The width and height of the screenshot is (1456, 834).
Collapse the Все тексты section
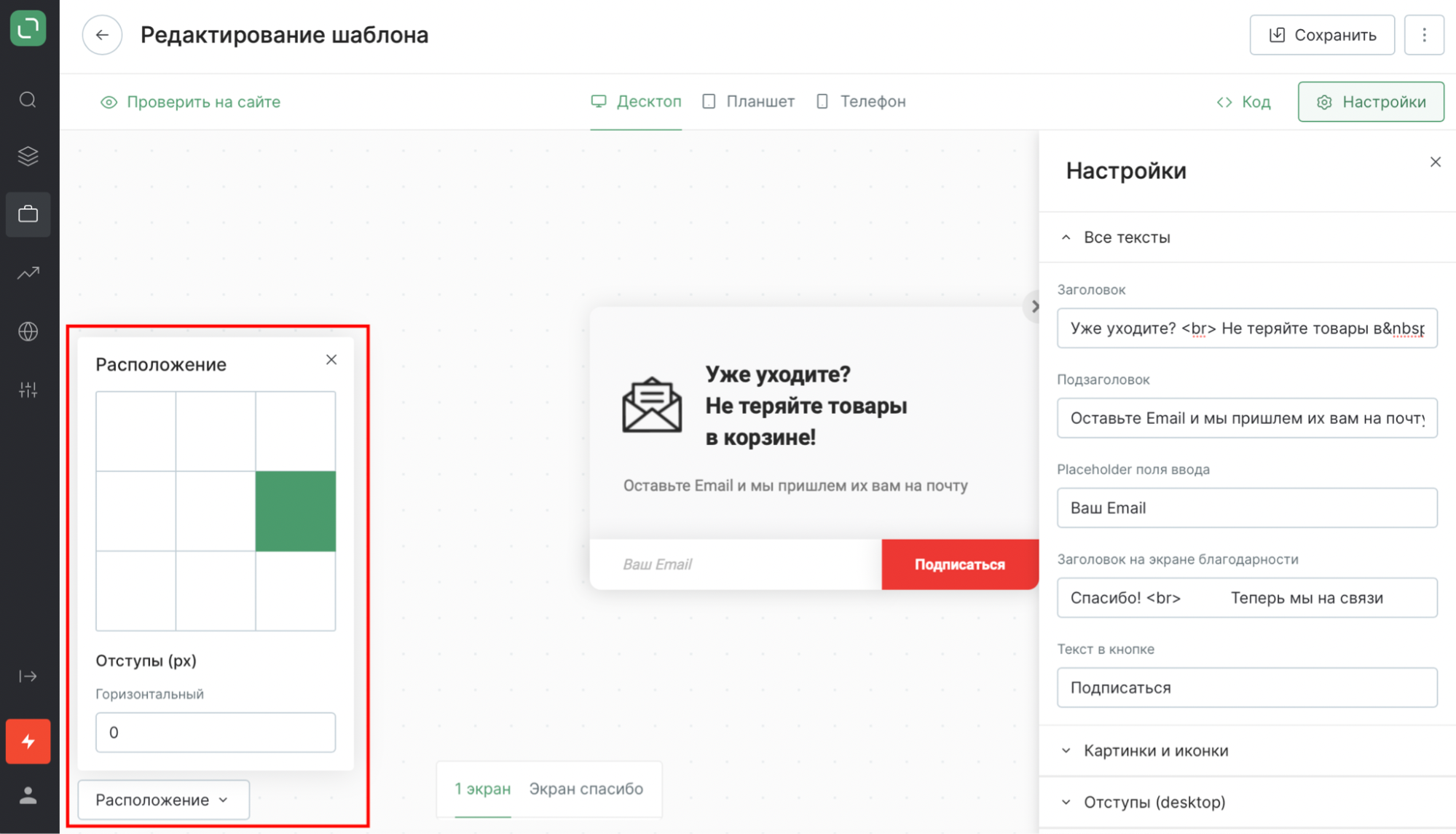coord(1247,237)
